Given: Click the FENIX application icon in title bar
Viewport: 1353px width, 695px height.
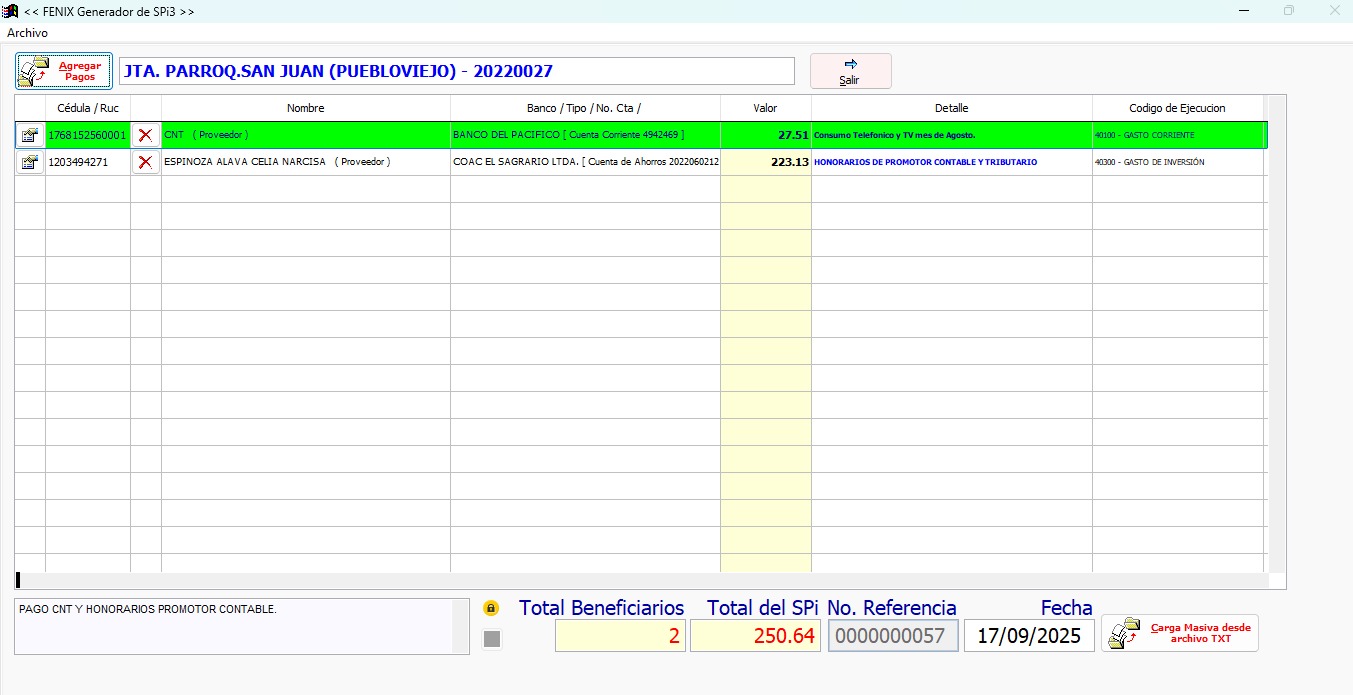Looking at the screenshot, I should pyautogui.click(x=12, y=11).
